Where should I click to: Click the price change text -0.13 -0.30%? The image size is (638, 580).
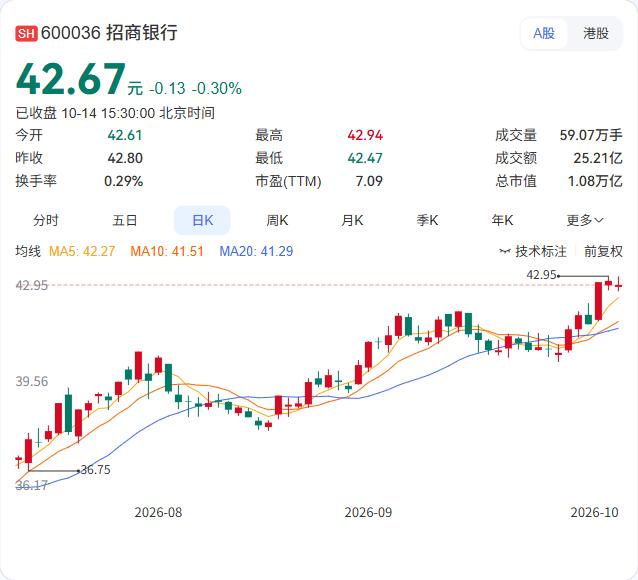(x=195, y=88)
